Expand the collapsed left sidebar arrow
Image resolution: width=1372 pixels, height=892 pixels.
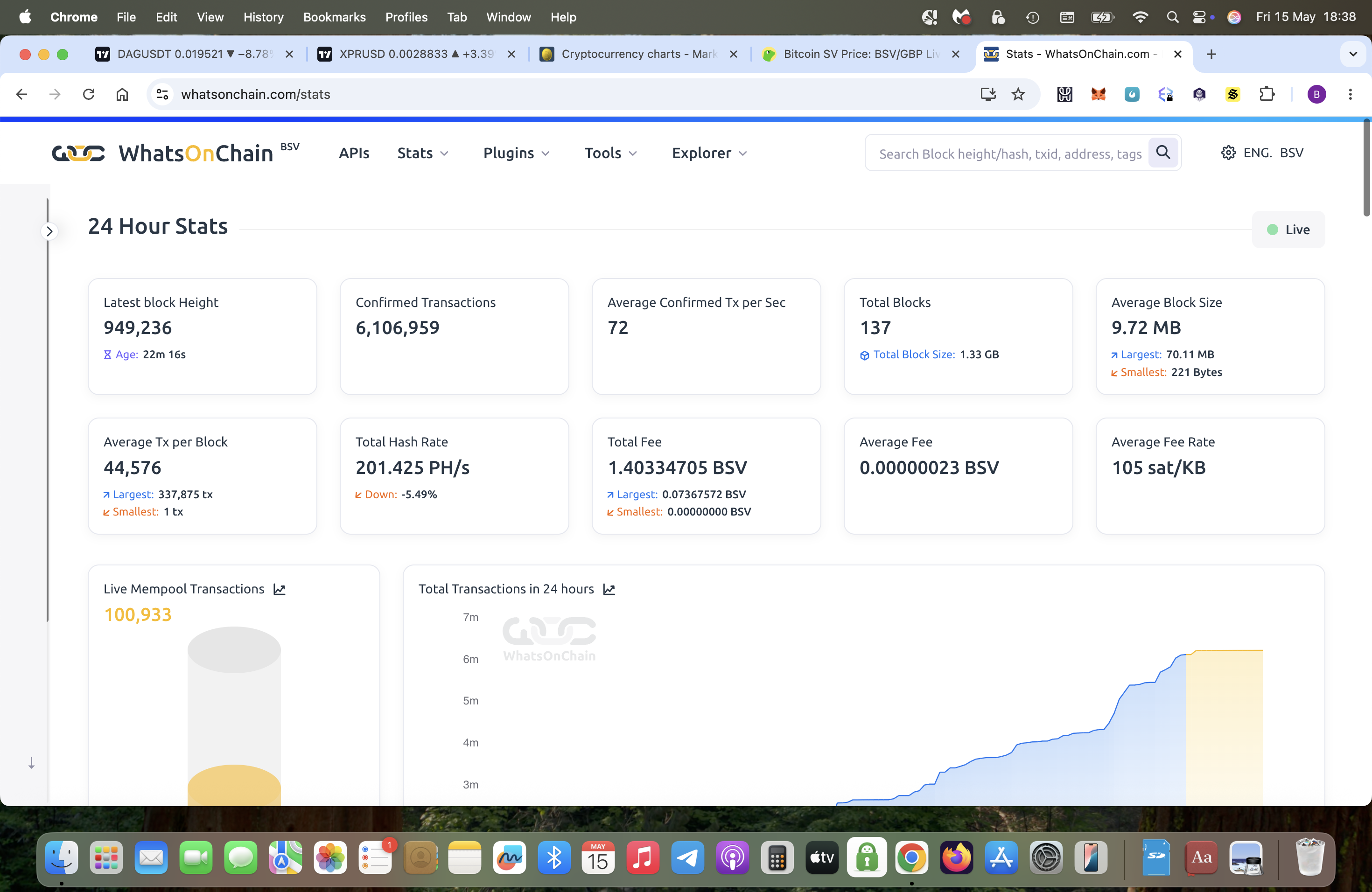[x=49, y=231]
